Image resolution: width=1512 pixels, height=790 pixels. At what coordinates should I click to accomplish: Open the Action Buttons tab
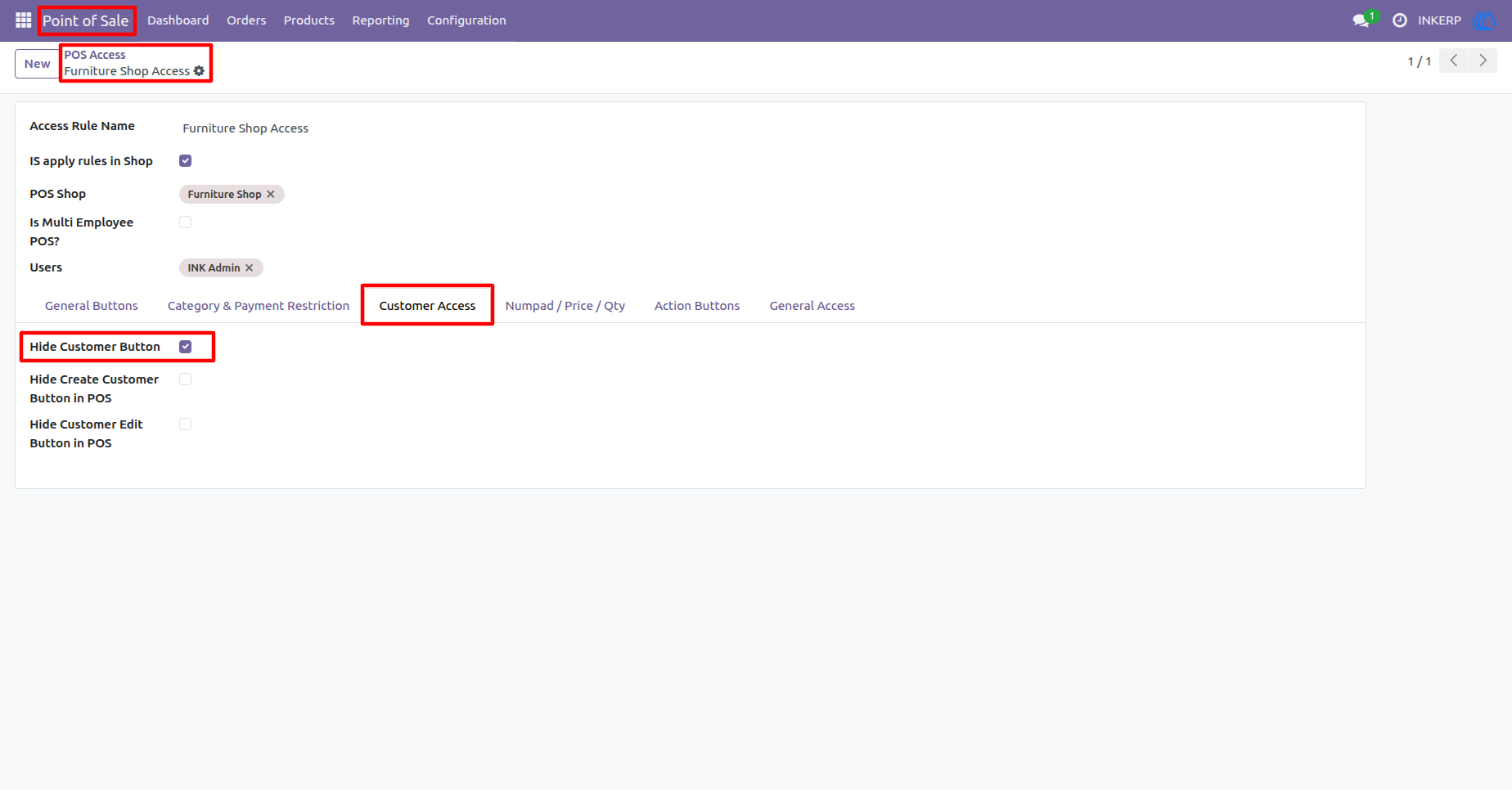click(x=697, y=306)
